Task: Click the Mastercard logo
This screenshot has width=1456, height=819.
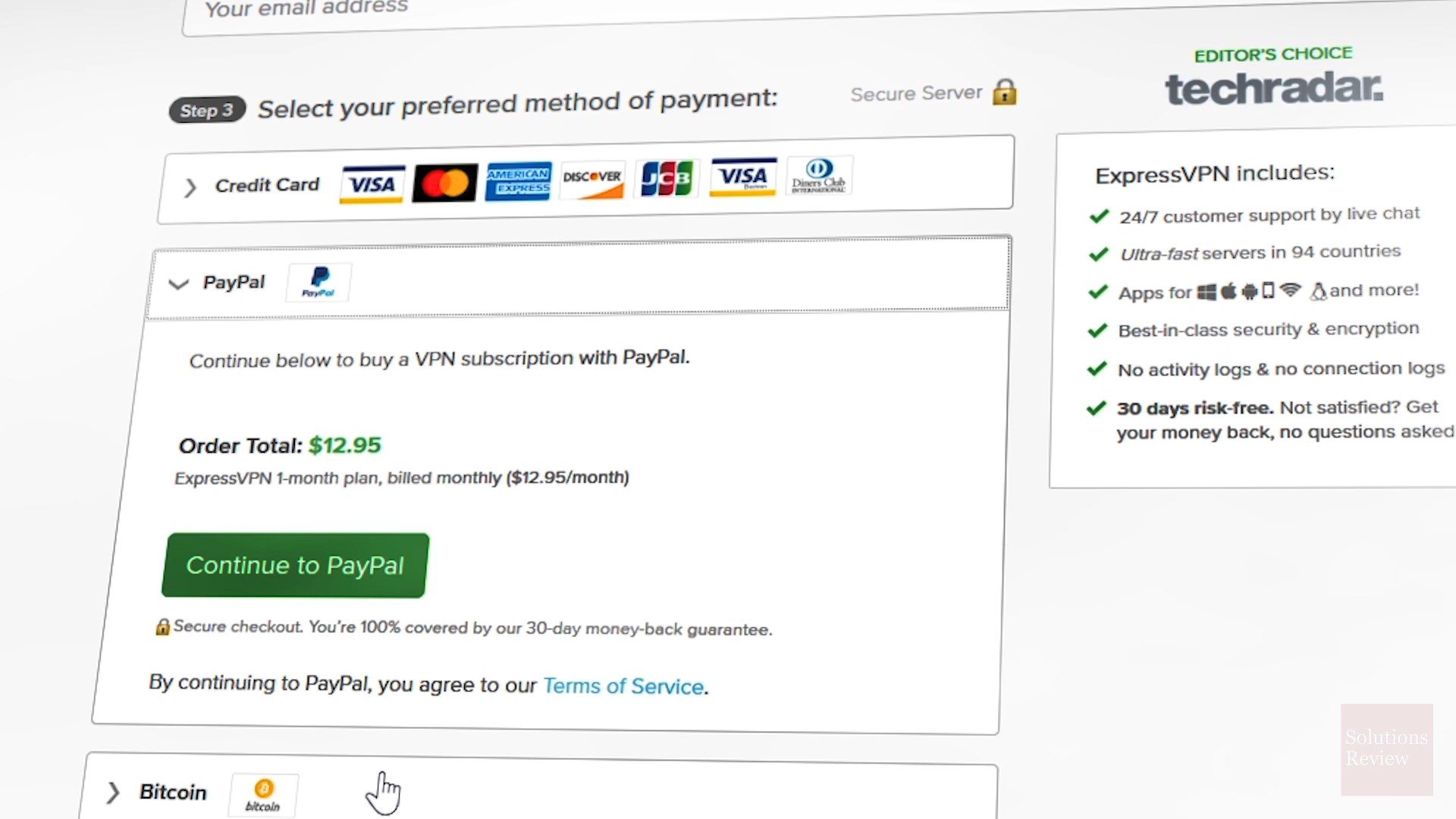Action: coord(445,182)
